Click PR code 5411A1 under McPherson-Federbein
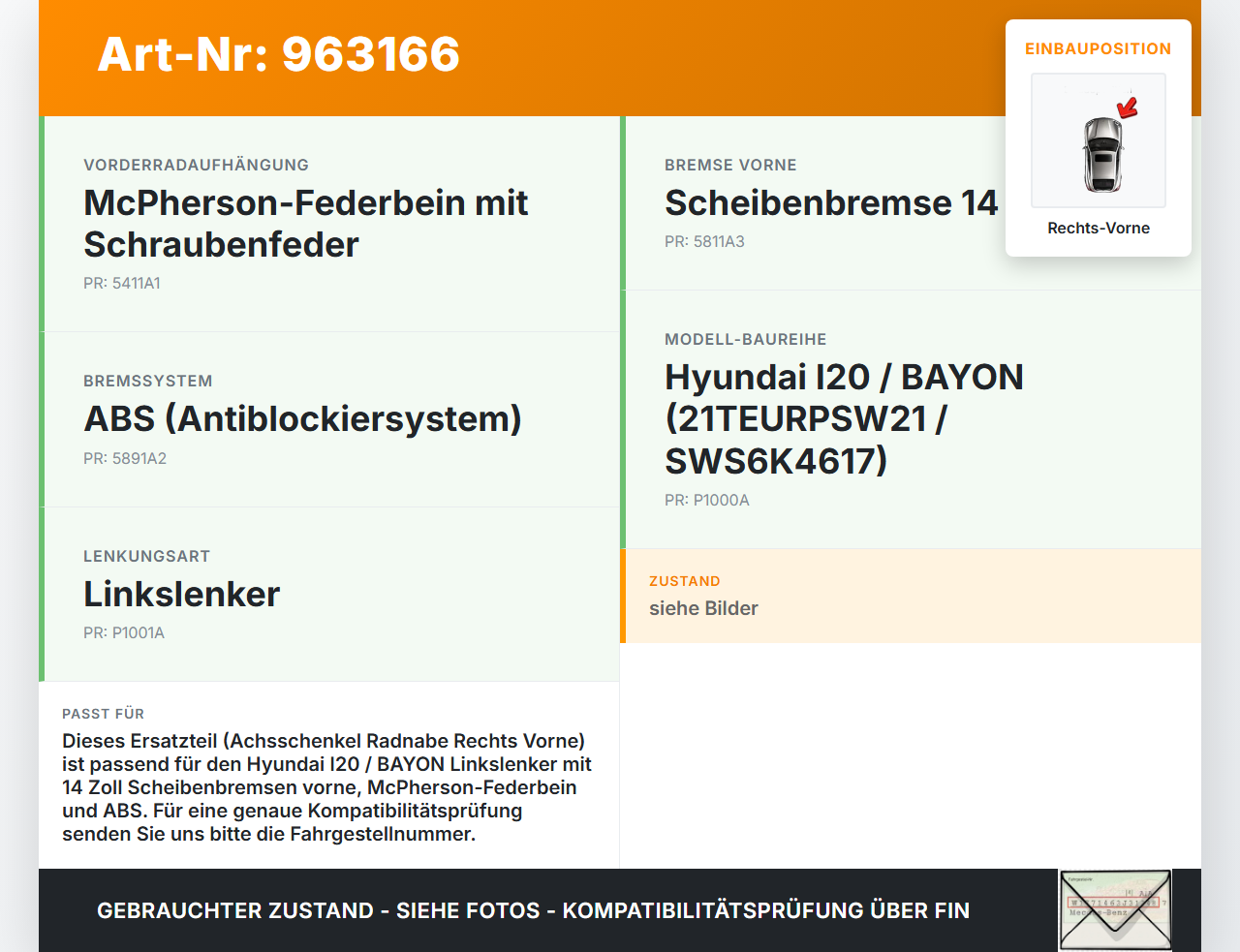The width and height of the screenshot is (1240, 952). (x=122, y=283)
